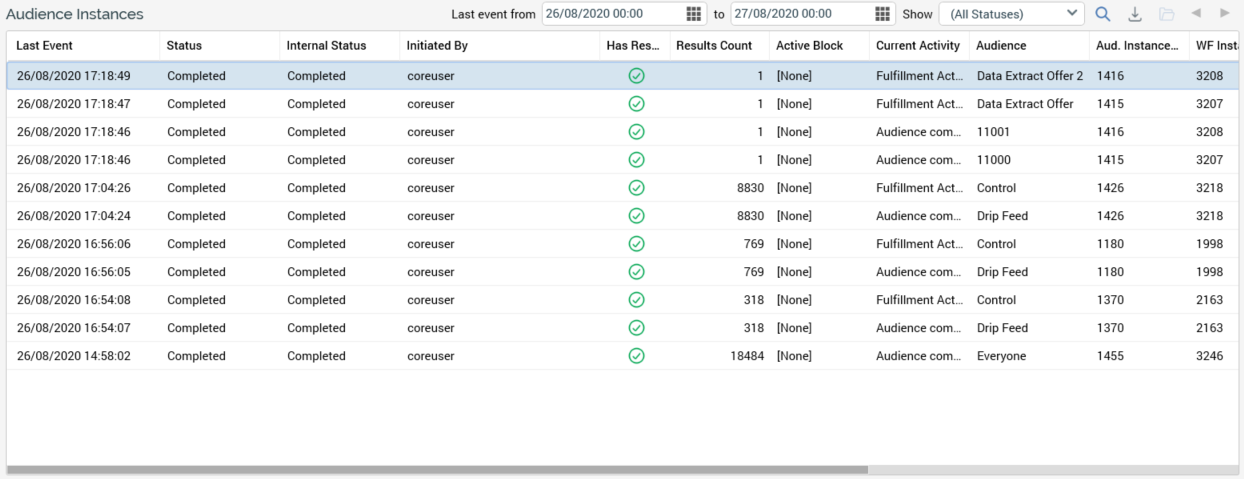This screenshot has height=479, width=1244.
Task: Go to the next page arrow
Action: [x=1224, y=14]
